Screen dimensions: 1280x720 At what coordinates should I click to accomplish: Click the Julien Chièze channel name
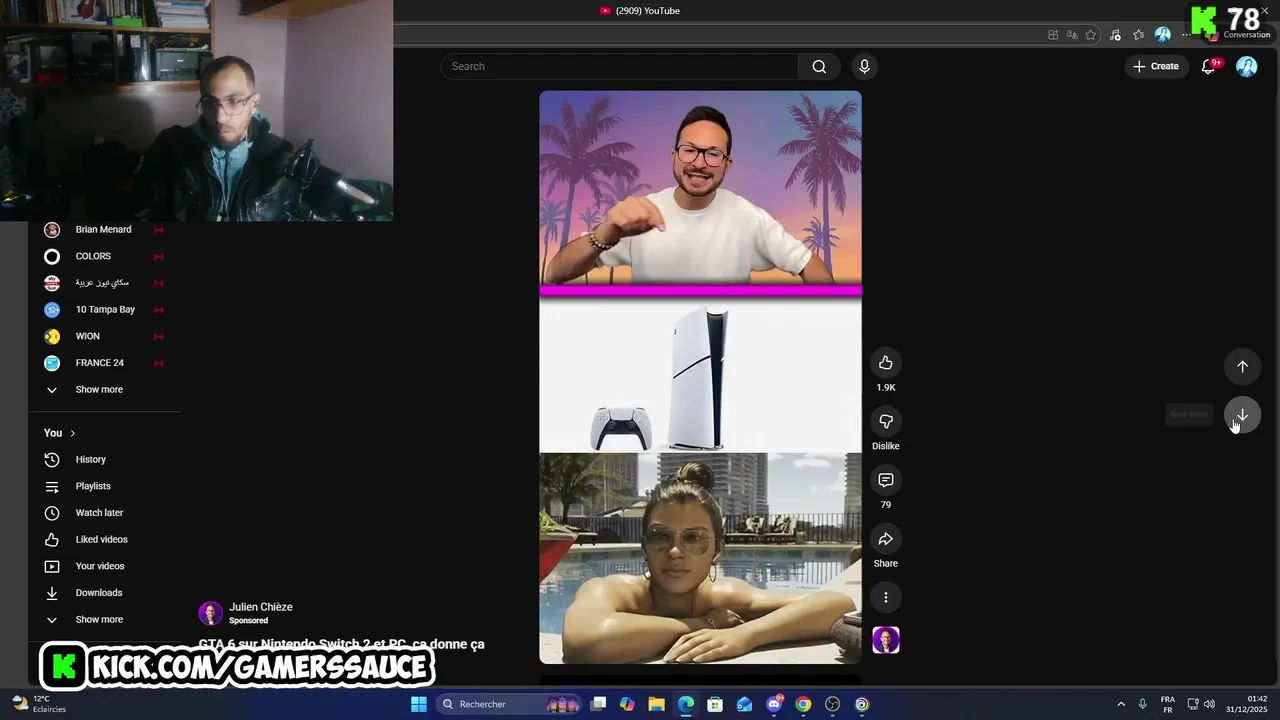pyautogui.click(x=260, y=607)
